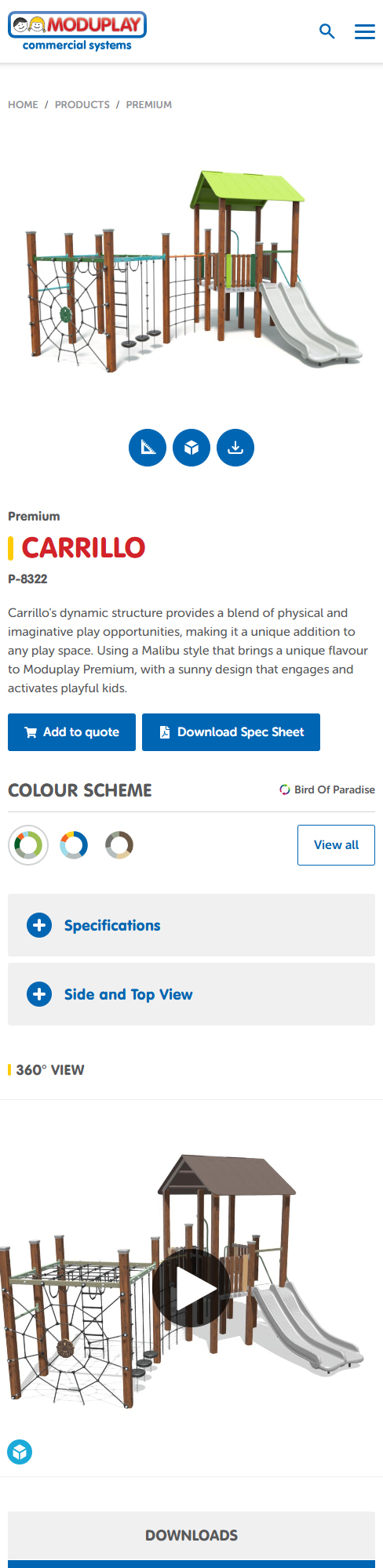Open the DOWNLOADS panel header
The width and height of the screenshot is (383, 1568).
[x=191, y=1535]
